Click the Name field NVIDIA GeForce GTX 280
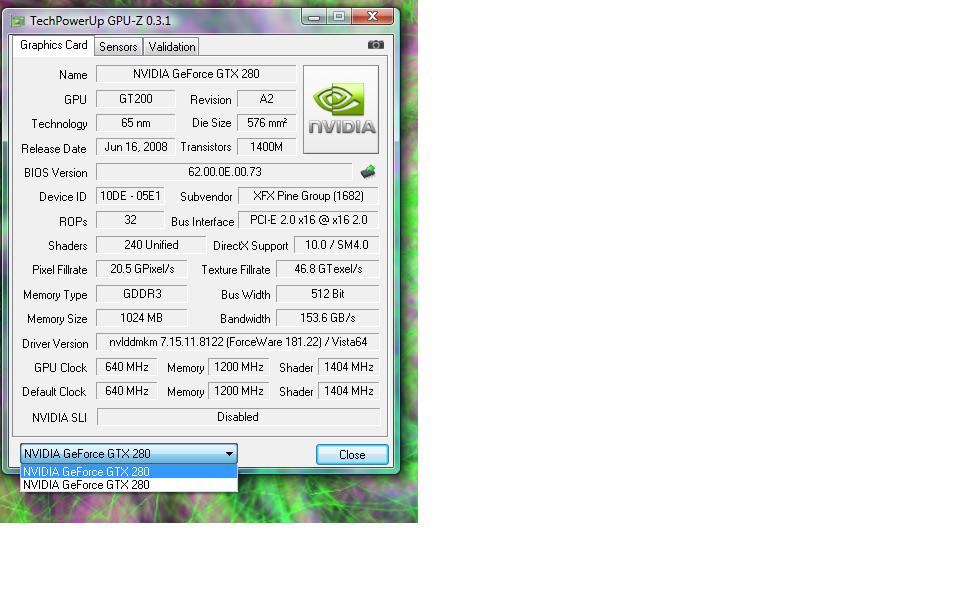The image size is (960, 600). click(197, 74)
